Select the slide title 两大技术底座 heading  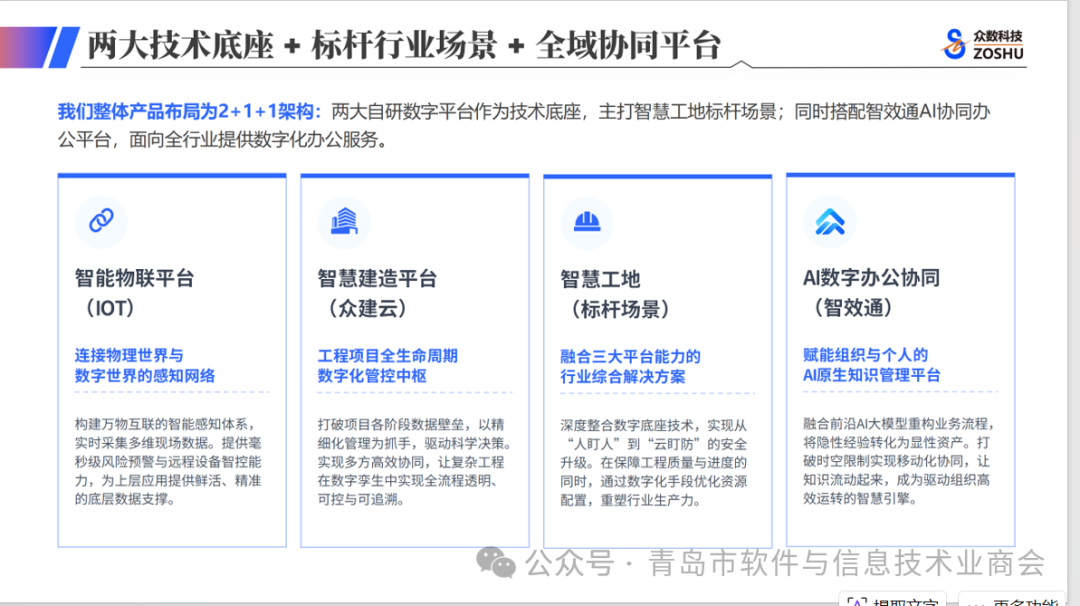pos(404,45)
